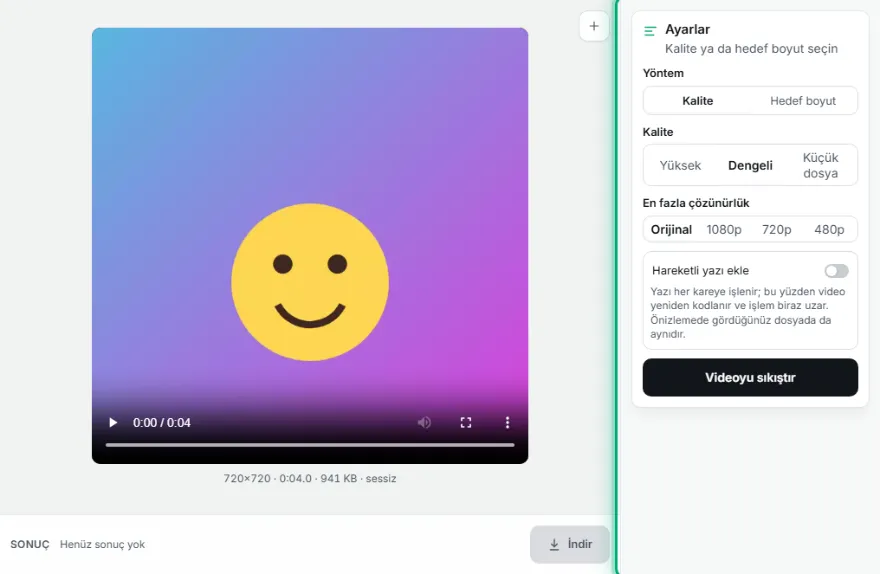The width and height of the screenshot is (880, 574).
Task: Click the İndir download button
Action: (570, 544)
